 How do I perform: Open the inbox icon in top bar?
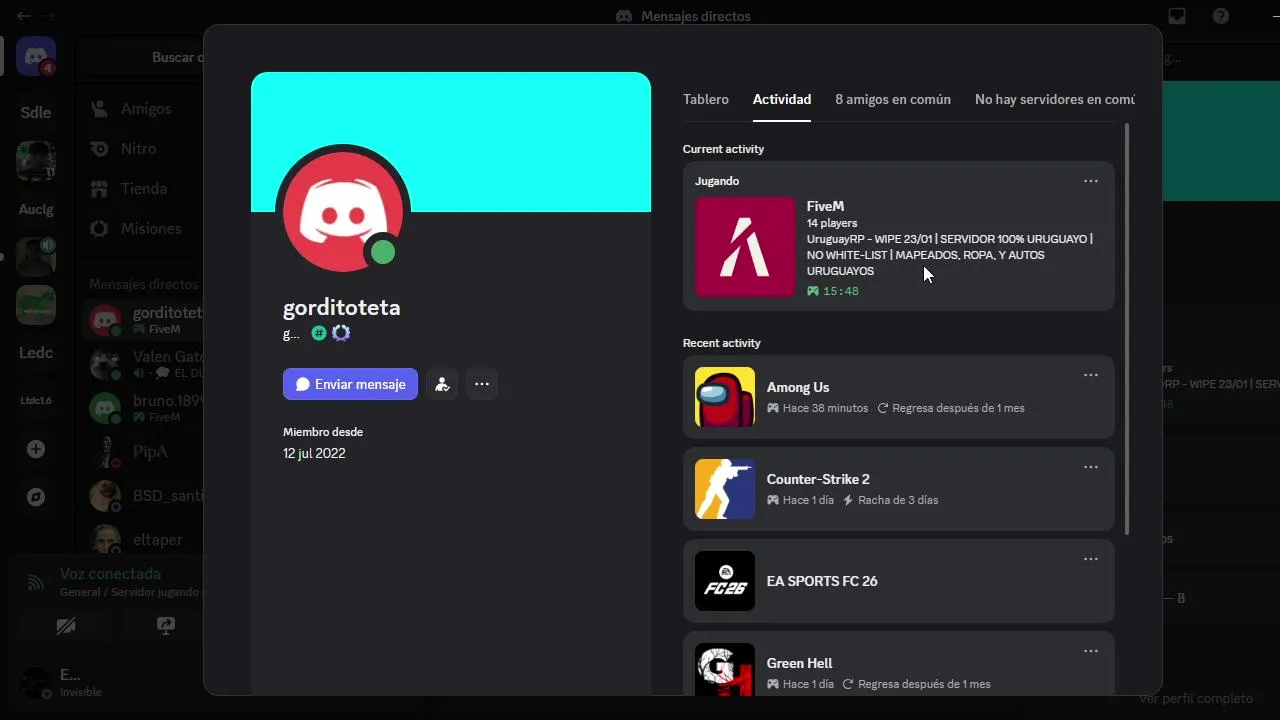pyautogui.click(x=1177, y=16)
